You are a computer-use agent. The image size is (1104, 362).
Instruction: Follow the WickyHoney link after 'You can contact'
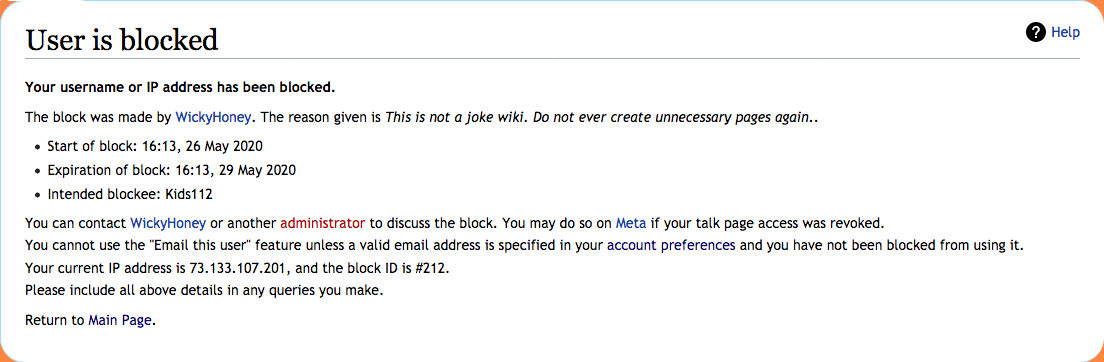tap(168, 223)
